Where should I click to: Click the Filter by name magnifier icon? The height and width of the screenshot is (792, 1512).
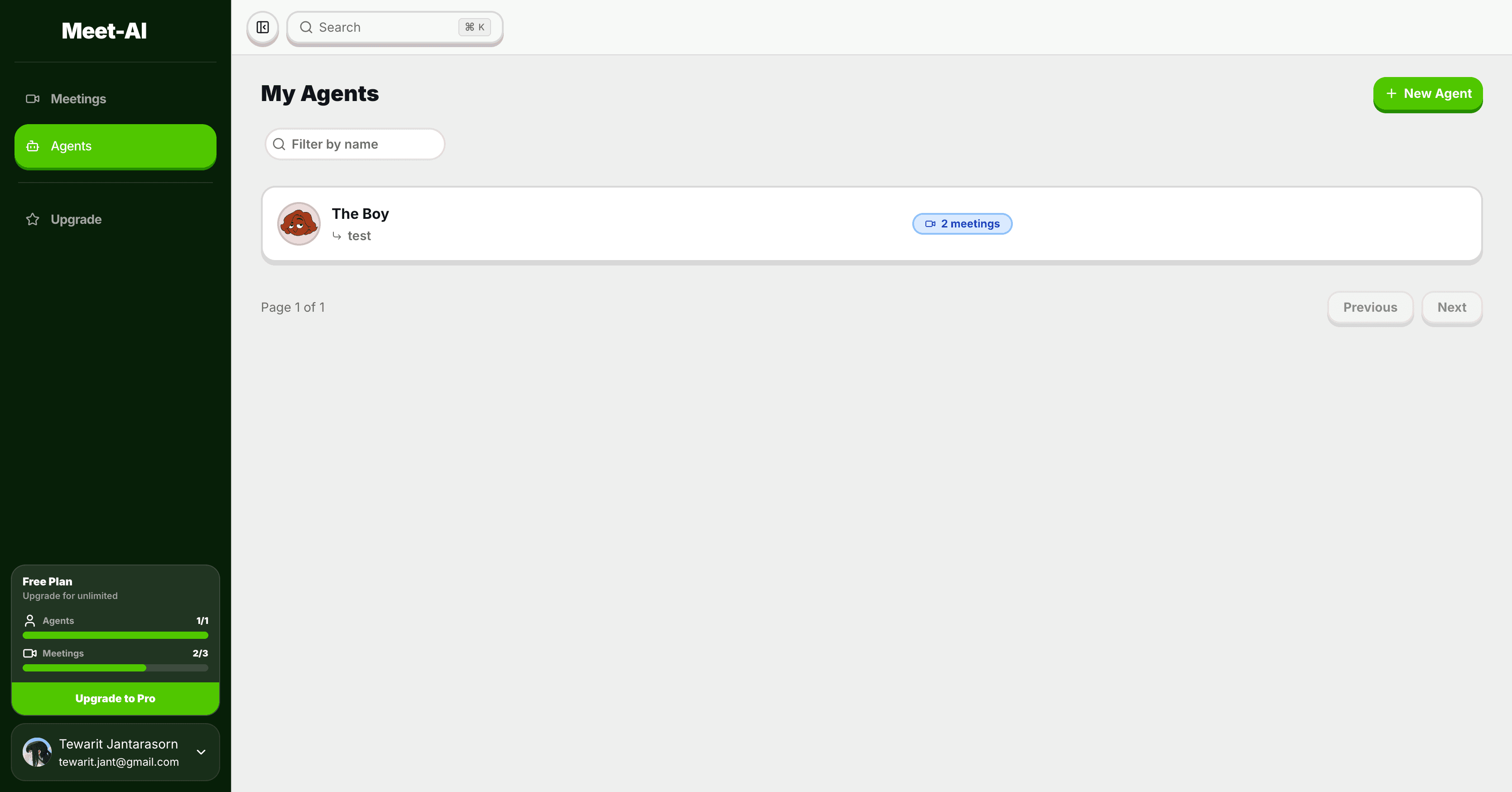coord(279,145)
